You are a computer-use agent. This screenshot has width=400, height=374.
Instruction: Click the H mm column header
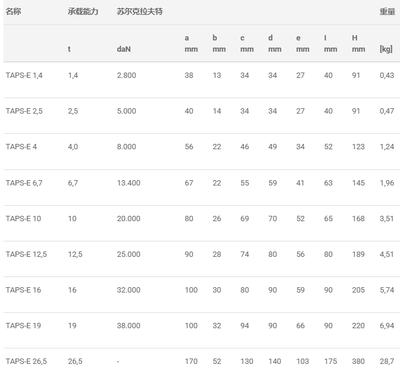pos(358,43)
